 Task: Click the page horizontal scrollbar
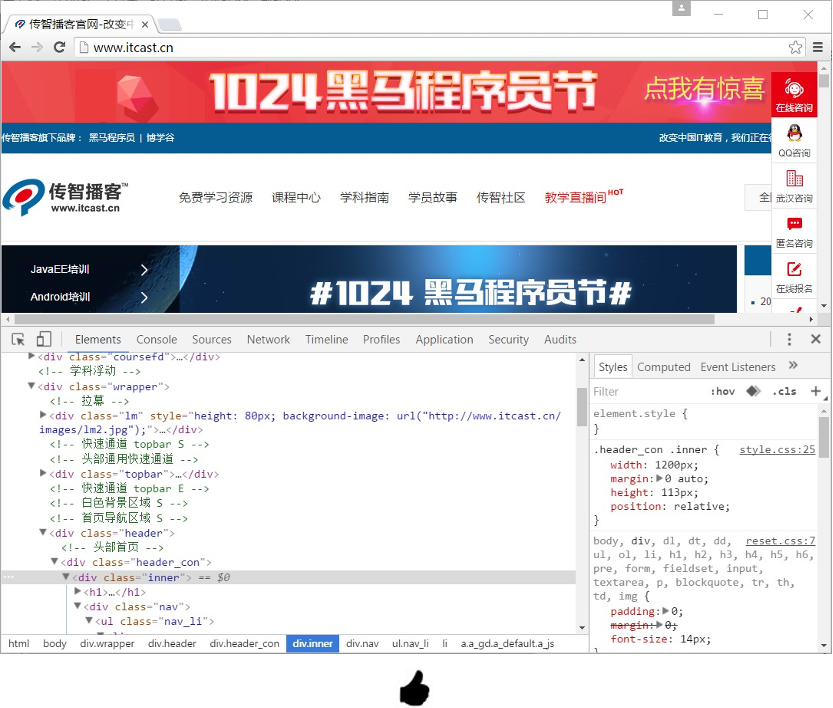tap(364, 319)
